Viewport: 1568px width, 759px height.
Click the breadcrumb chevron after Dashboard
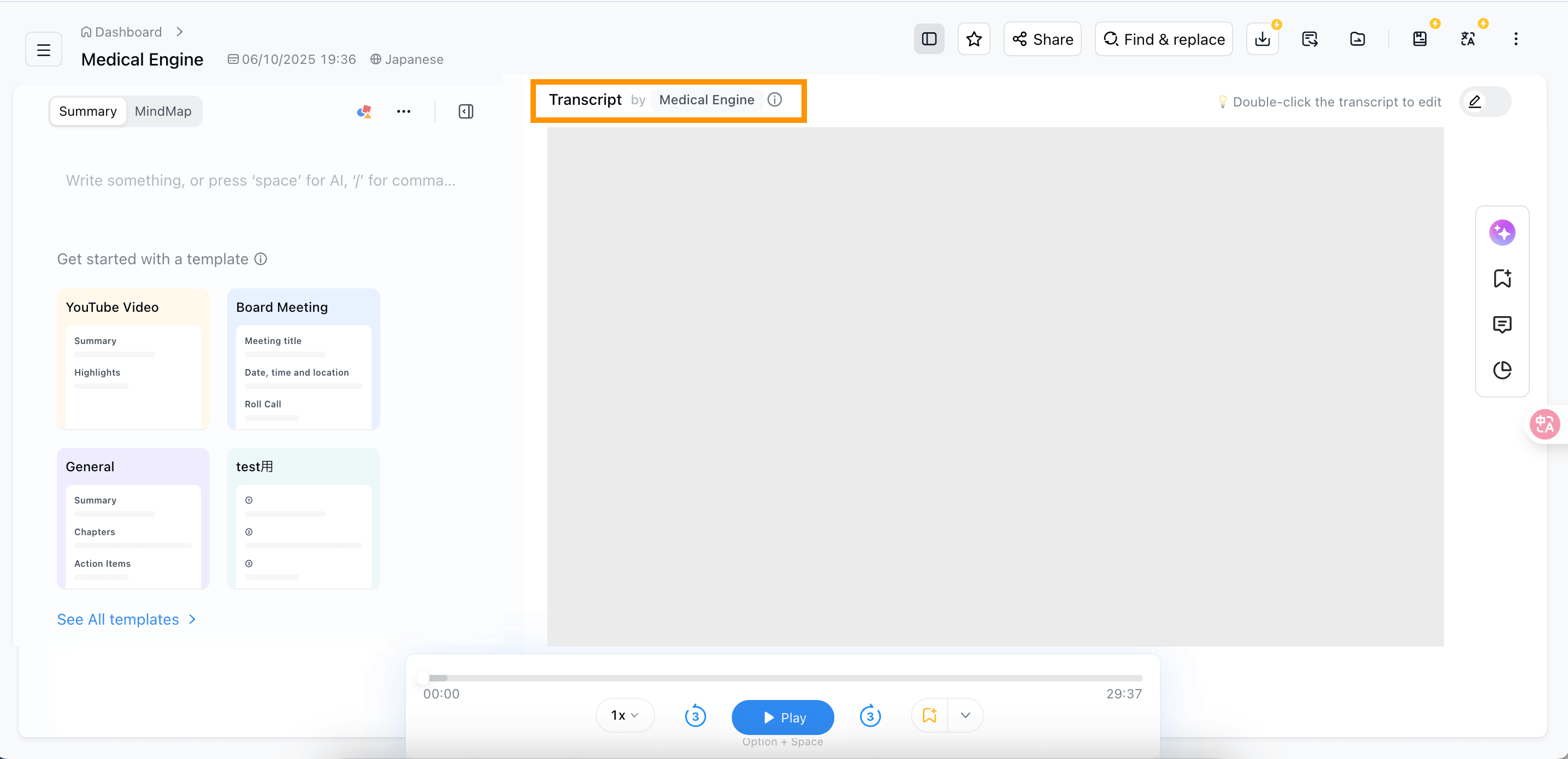pyautogui.click(x=180, y=32)
